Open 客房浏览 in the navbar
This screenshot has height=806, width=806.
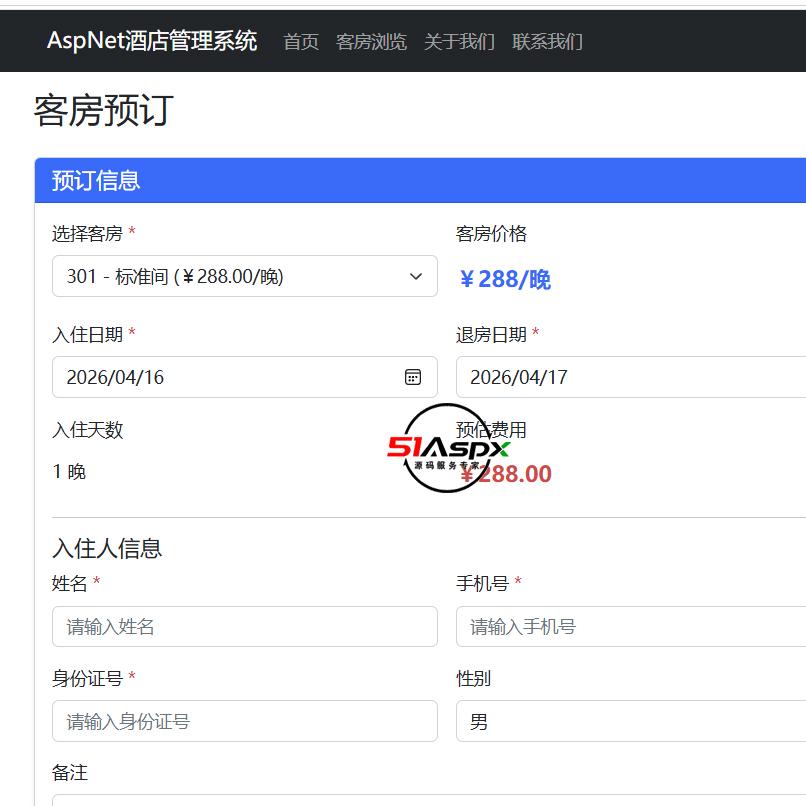coord(371,42)
